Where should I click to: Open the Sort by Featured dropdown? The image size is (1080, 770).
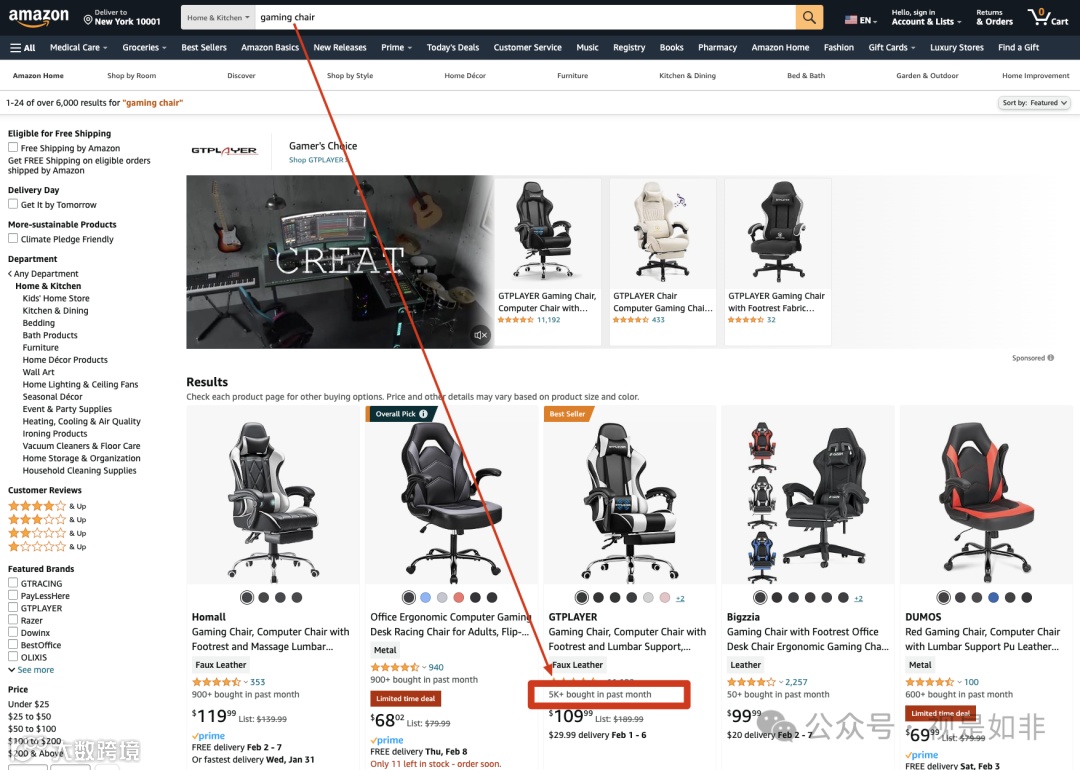click(x=1034, y=103)
